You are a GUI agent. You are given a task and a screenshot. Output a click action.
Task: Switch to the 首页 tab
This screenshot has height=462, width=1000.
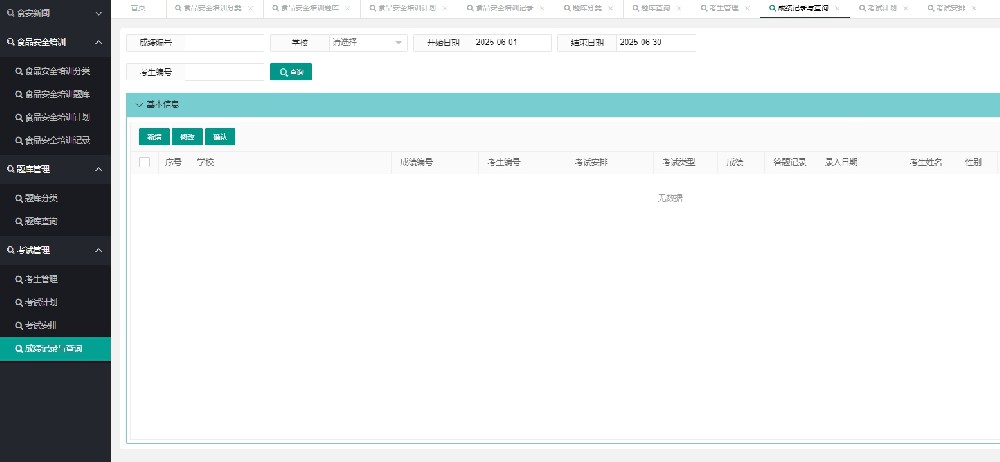pos(139,8)
